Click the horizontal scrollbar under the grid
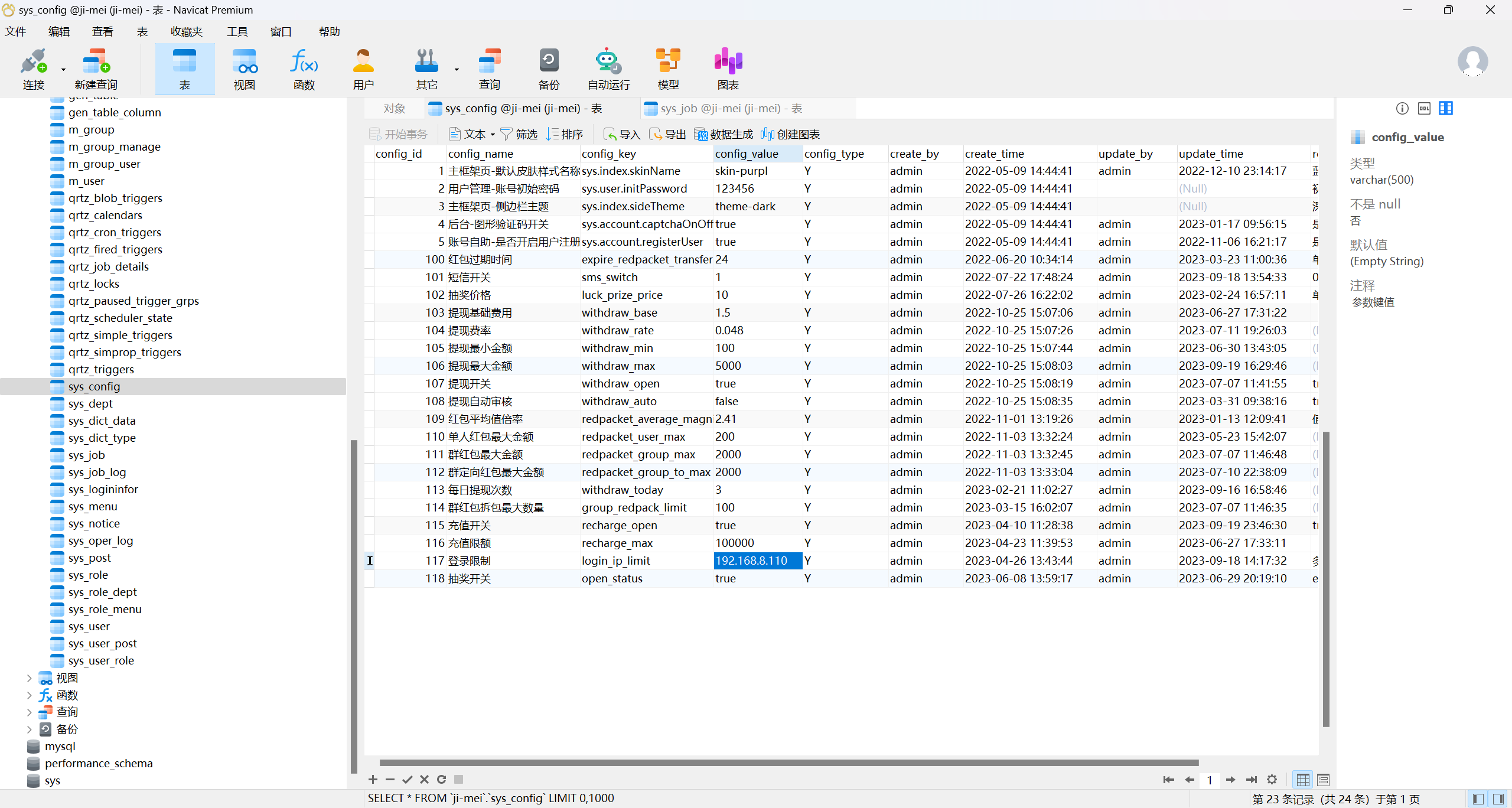Image resolution: width=1512 pixels, height=808 pixels. [x=788, y=763]
